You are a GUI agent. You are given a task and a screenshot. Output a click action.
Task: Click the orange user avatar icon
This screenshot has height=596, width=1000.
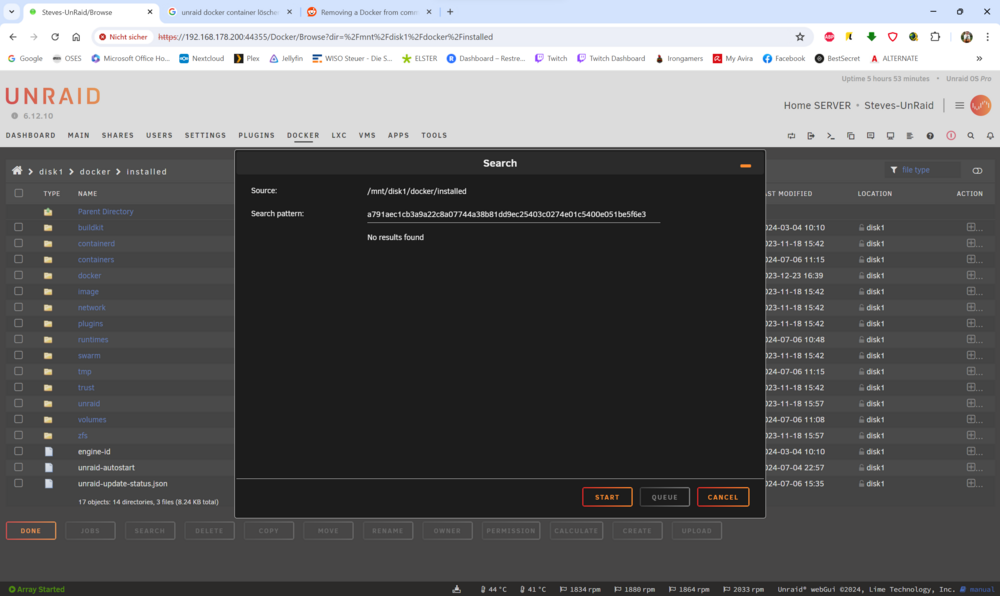[x=980, y=105]
